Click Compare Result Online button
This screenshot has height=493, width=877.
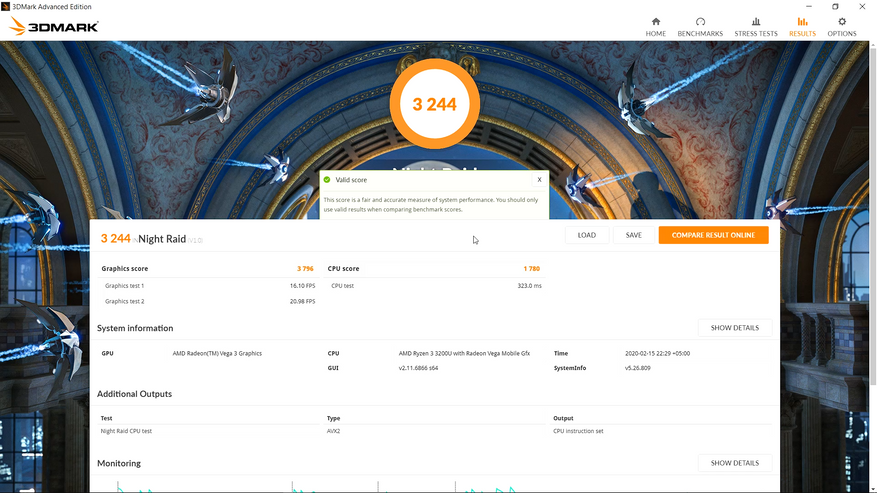[713, 235]
